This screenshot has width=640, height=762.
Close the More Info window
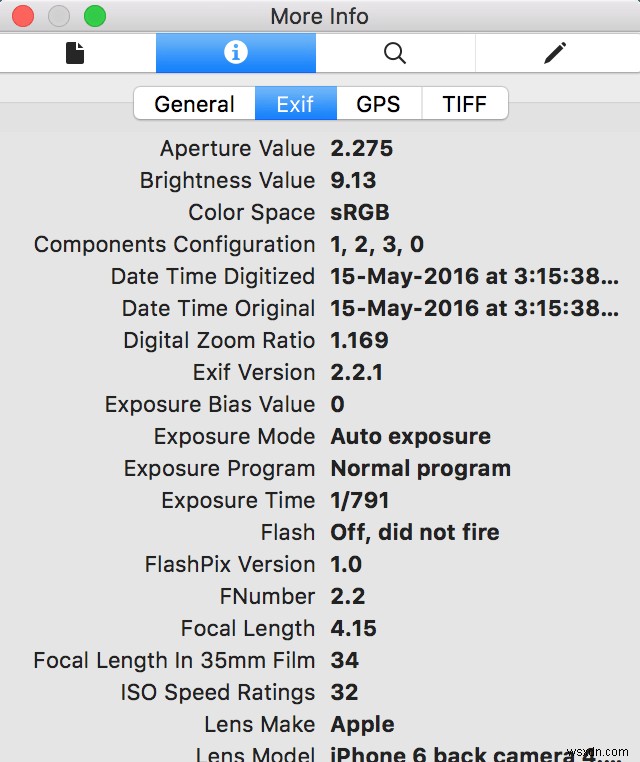pyautogui.click(x=23, y=16)
